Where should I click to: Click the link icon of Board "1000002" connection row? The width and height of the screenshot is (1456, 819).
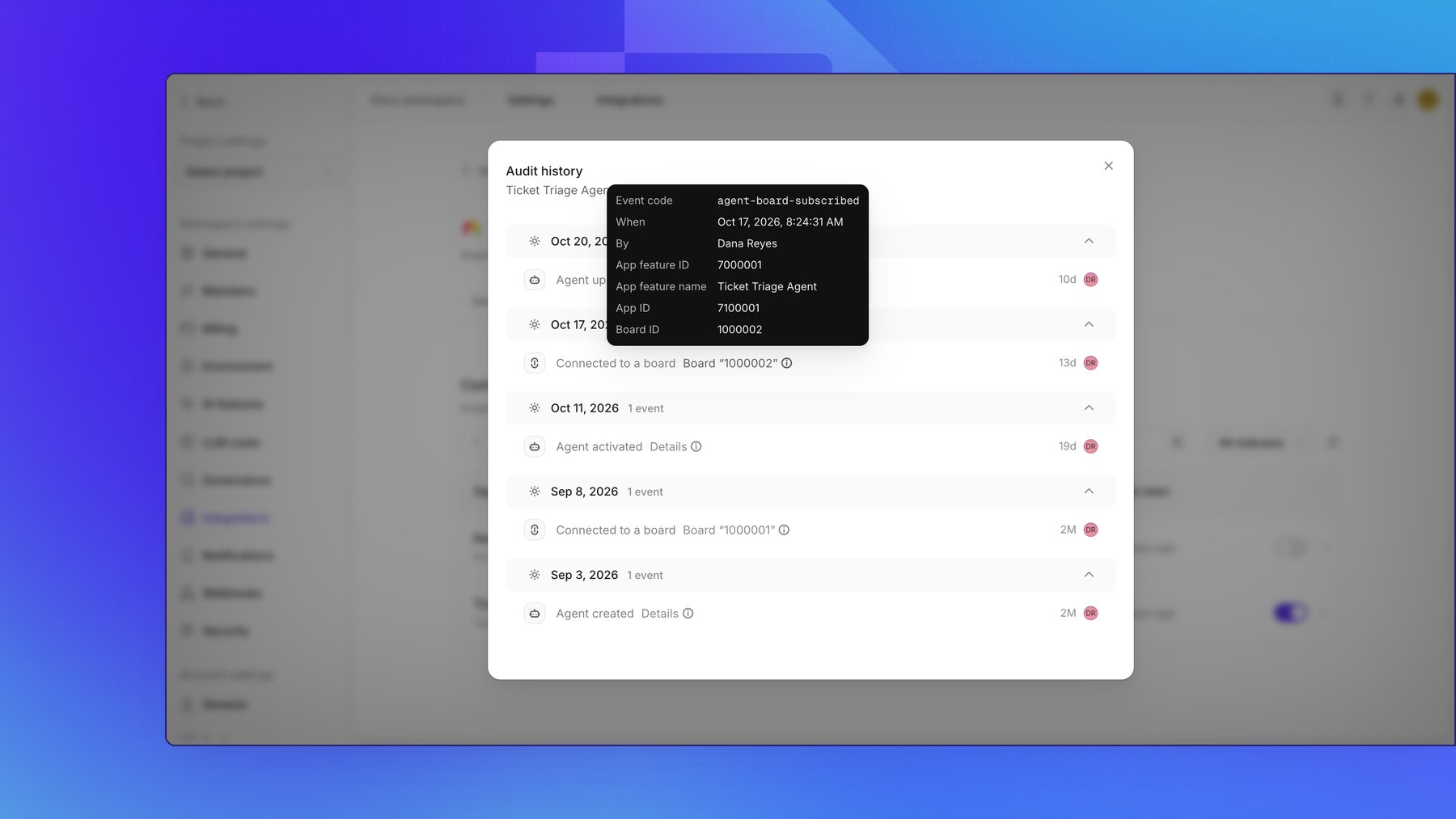535,363
